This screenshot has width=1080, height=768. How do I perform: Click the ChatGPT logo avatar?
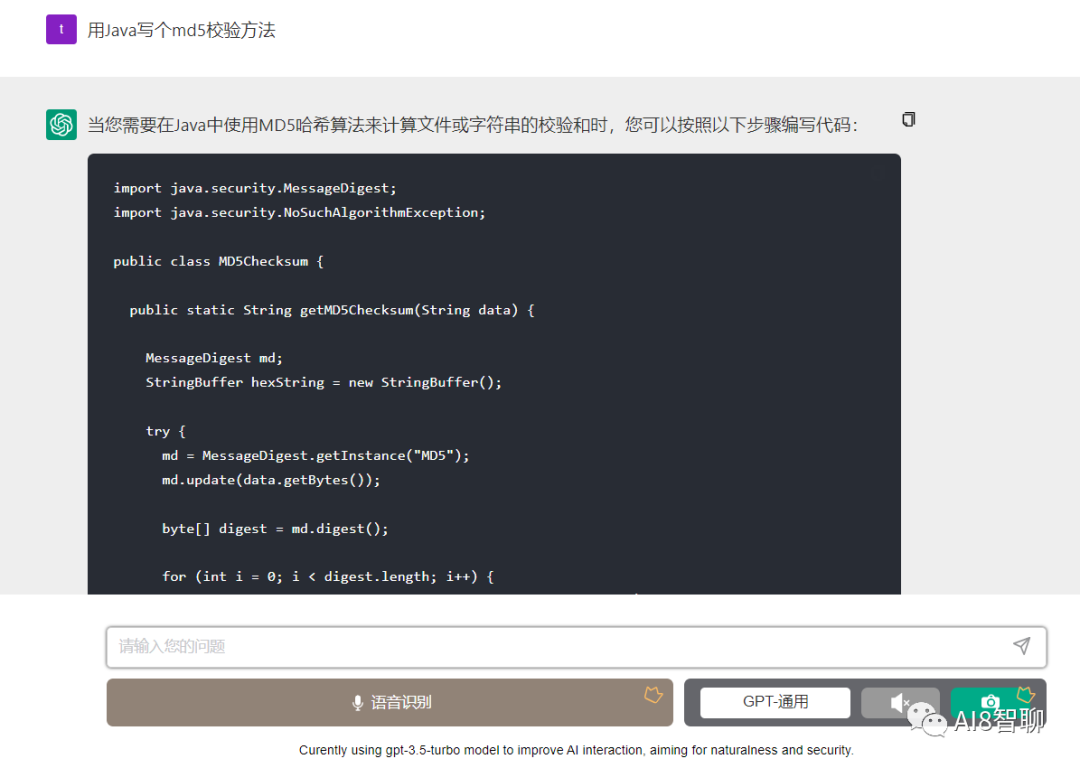[61, 124]
